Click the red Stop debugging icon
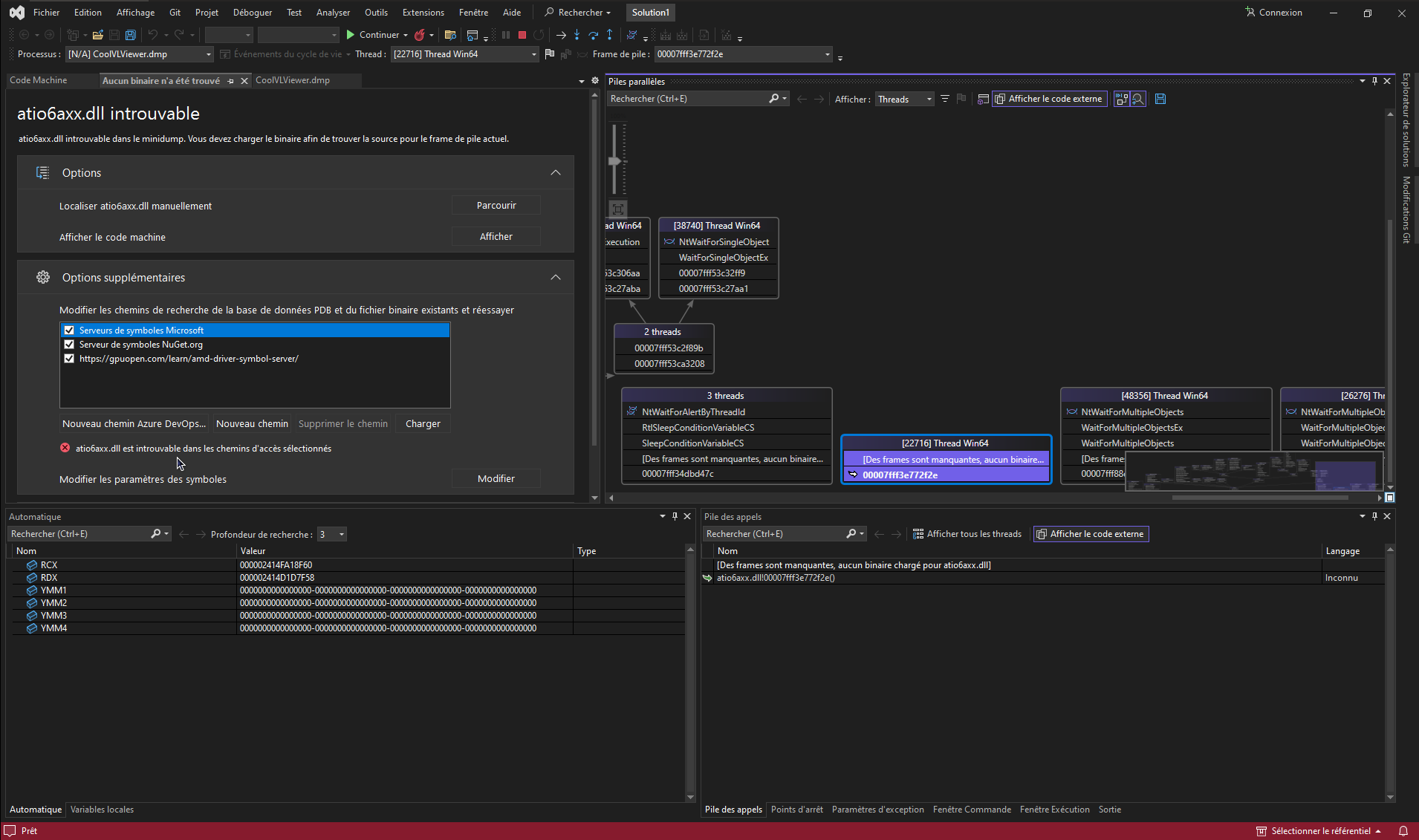This screenshot has height=840, width=1419. coord(522,35)
